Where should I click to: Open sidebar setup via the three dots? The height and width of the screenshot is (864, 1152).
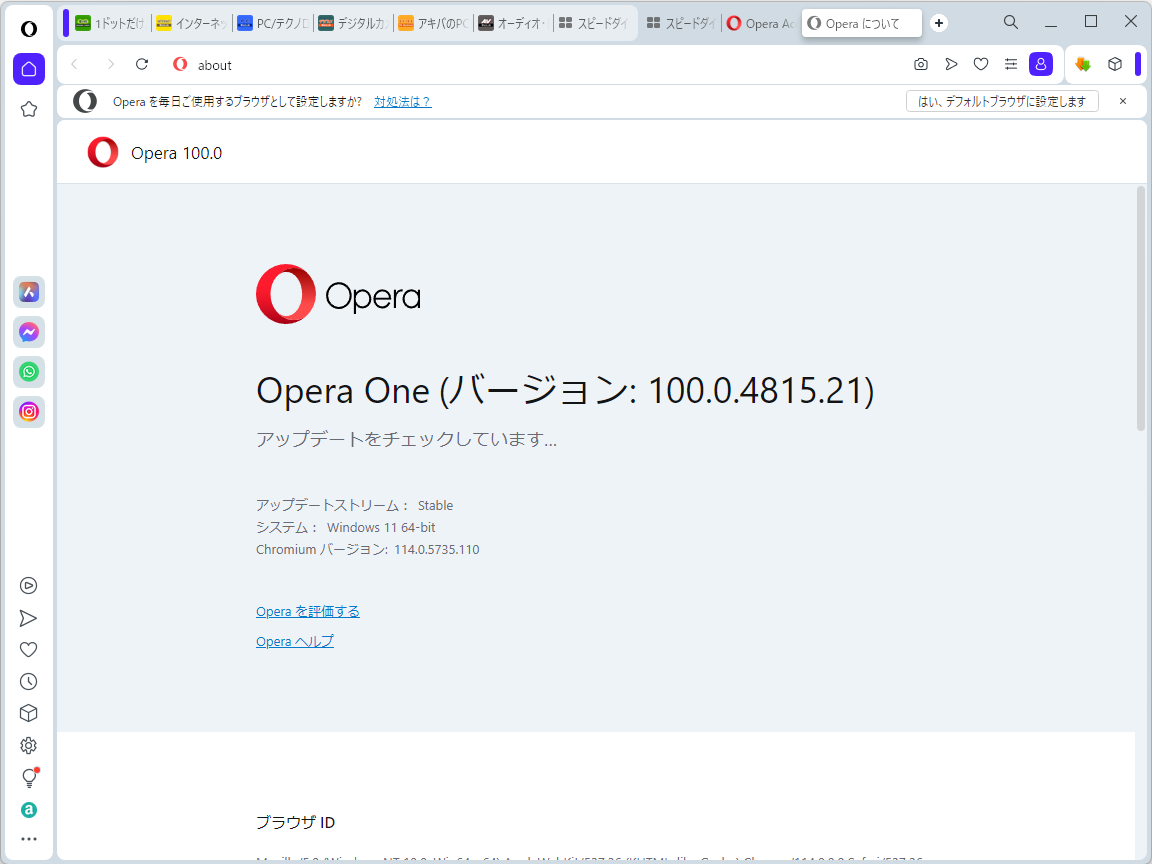28,839
